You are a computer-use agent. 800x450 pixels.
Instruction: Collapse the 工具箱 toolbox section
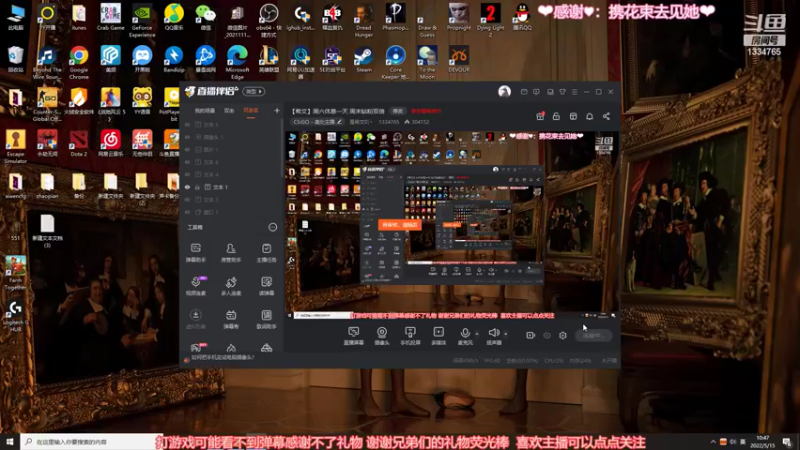point(272,227)
